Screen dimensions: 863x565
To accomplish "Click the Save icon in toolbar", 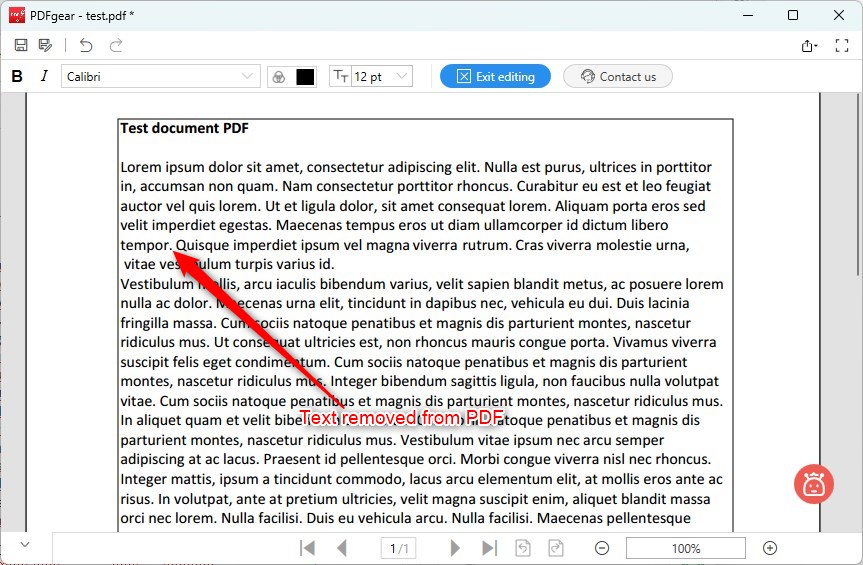I will tap(21, 45).
